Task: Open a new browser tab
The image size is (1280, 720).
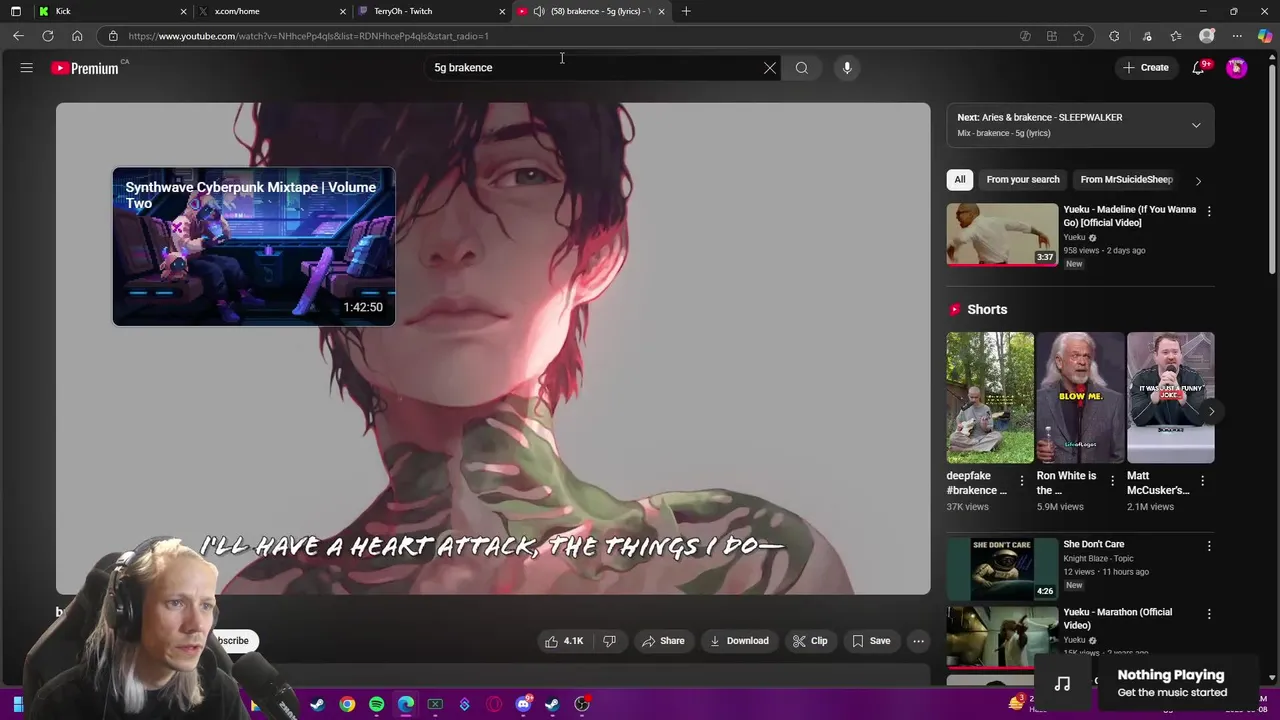Action: 686,11
